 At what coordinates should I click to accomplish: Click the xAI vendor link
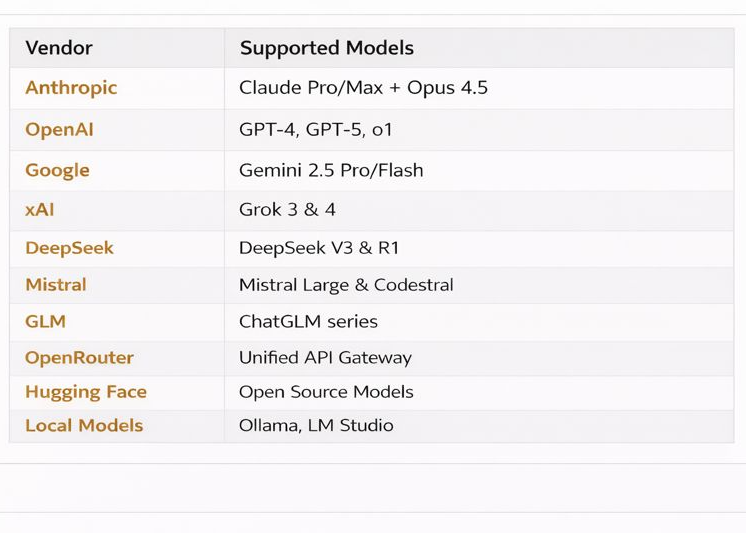click(x=40, y=210)
